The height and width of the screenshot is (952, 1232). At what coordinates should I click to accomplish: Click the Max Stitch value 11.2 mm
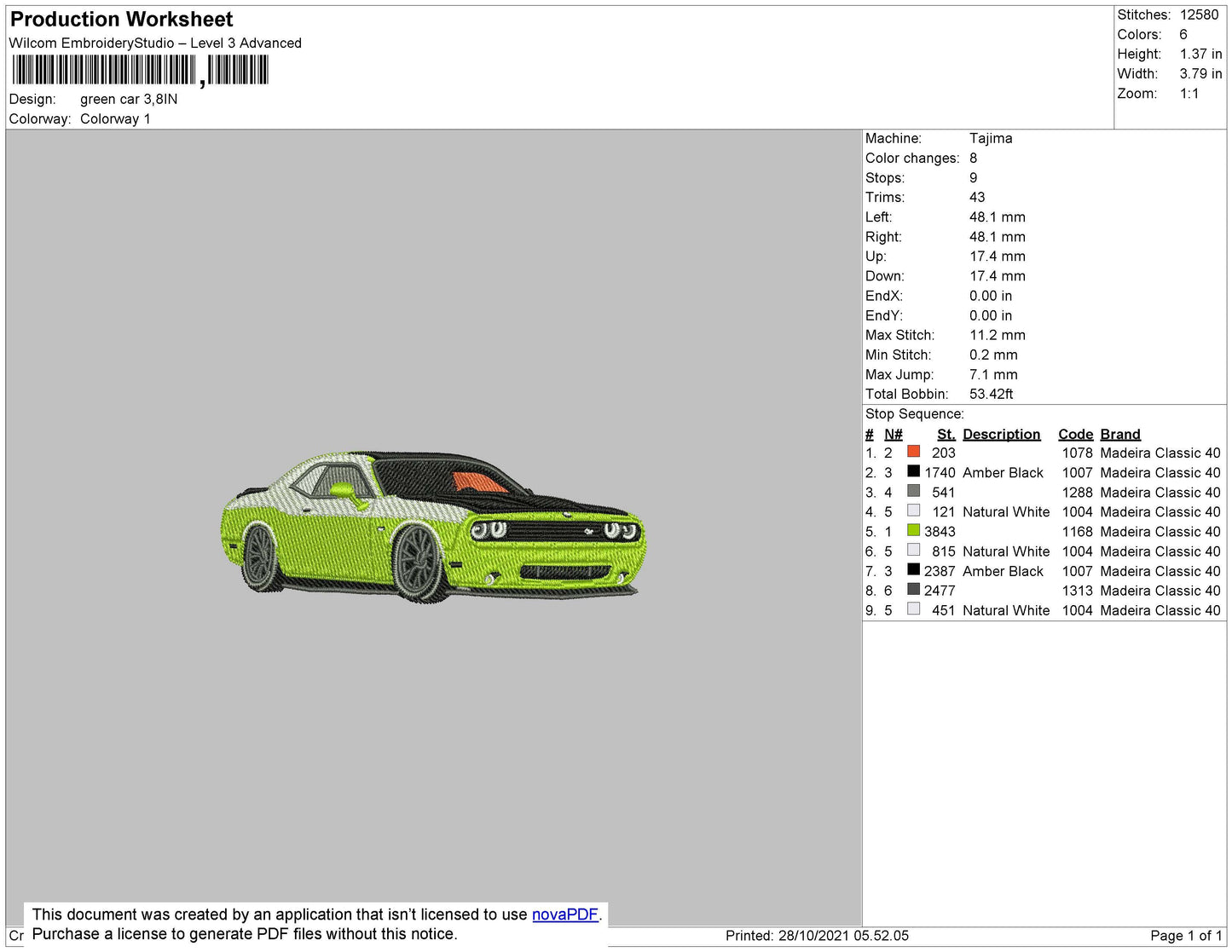(x=998, y=335)
